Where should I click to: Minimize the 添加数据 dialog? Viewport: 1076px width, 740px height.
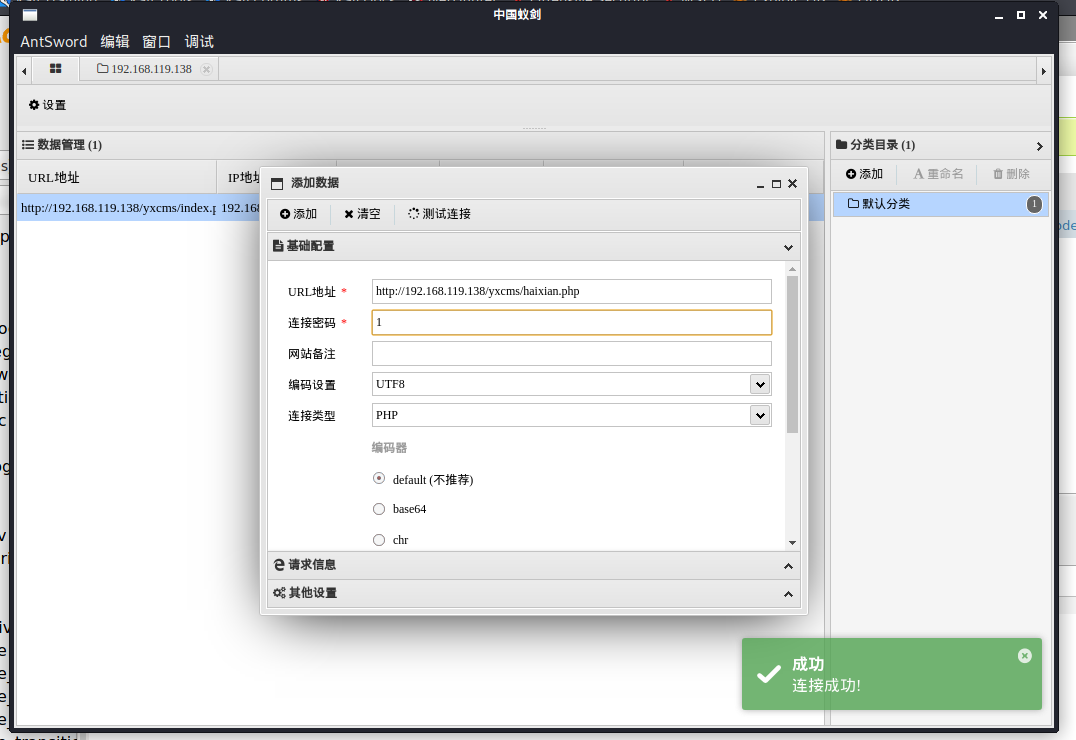click(x=760, y=184)
